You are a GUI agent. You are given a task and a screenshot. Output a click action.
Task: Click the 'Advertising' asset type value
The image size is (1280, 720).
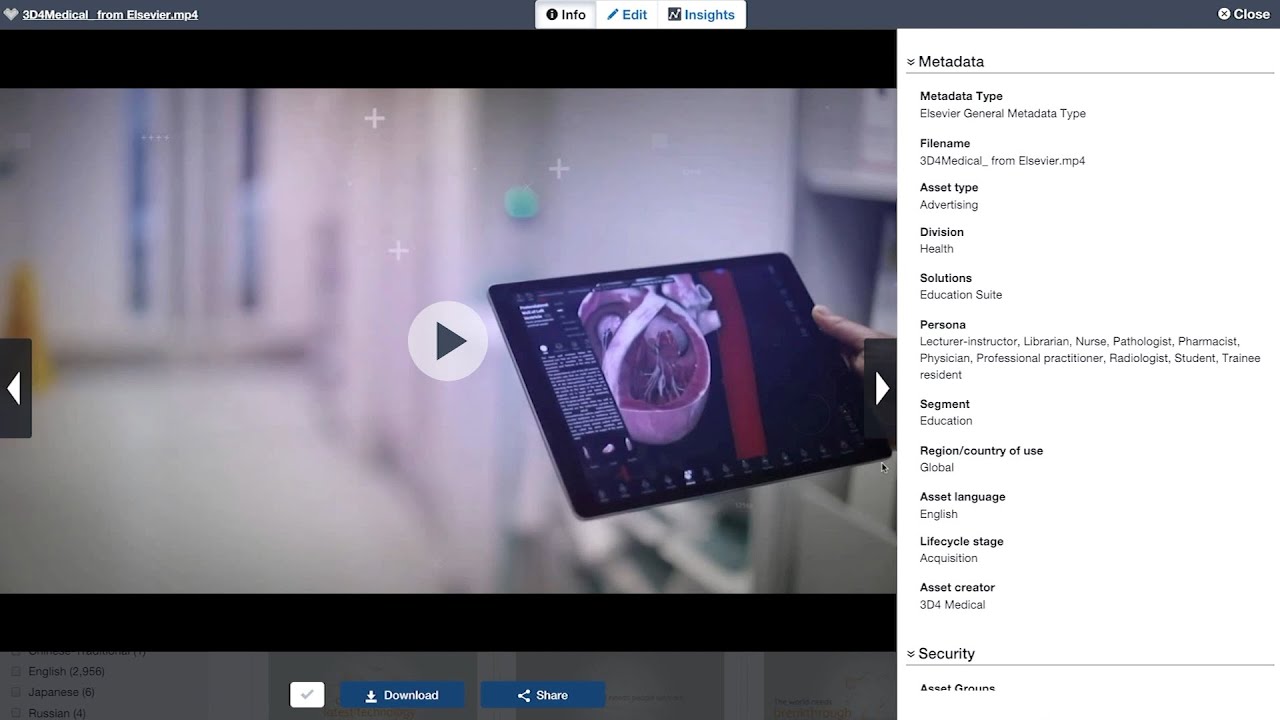click(949, 204)
